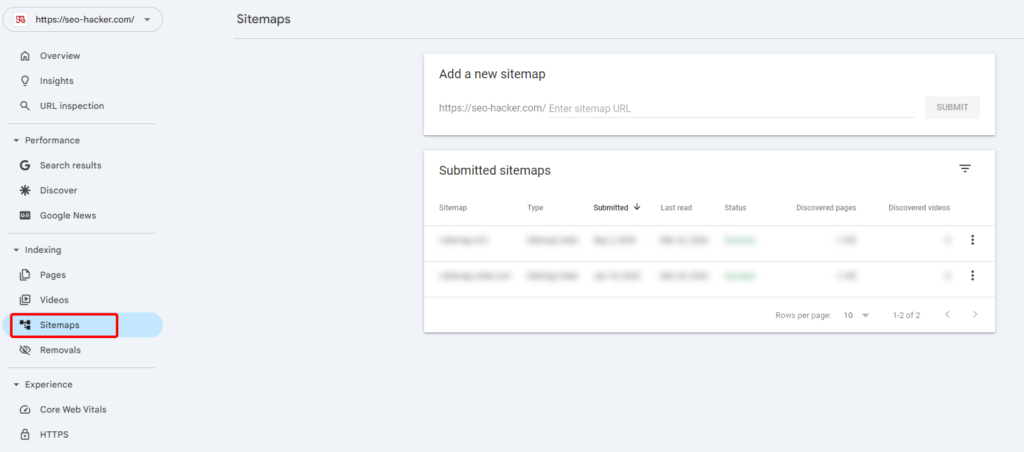Change Rows per page dropdown value
The width and height of the screenshot is (1024, 452).
pos(856,315)
